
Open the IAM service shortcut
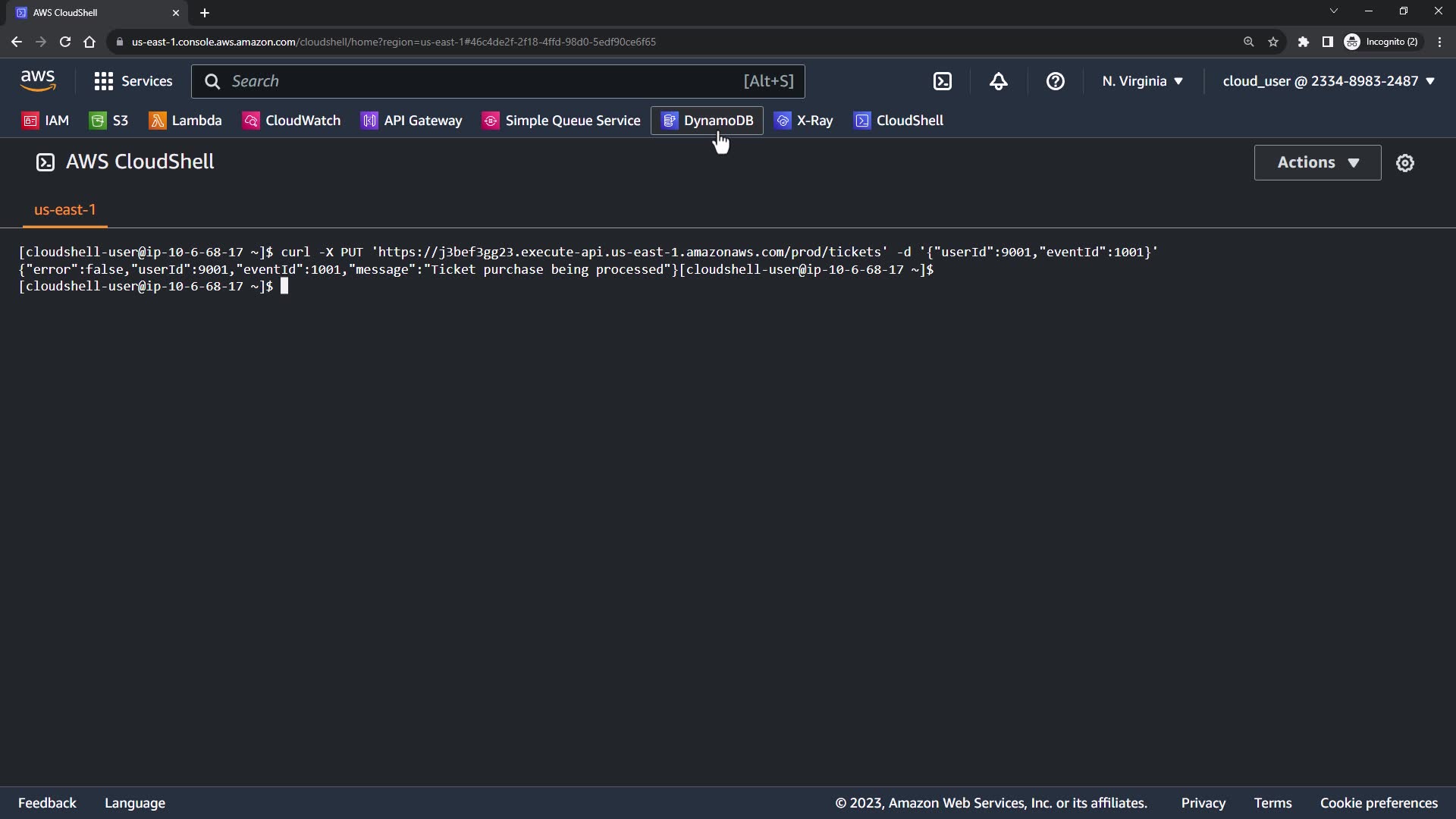(x=45, y=121)
